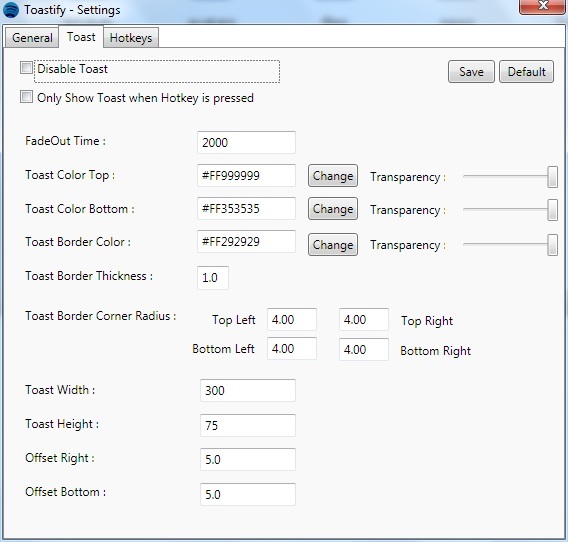568x542 pixels.
Task: Focus the Toast Color Bottom hex field
Action: [x=246, y=209]
